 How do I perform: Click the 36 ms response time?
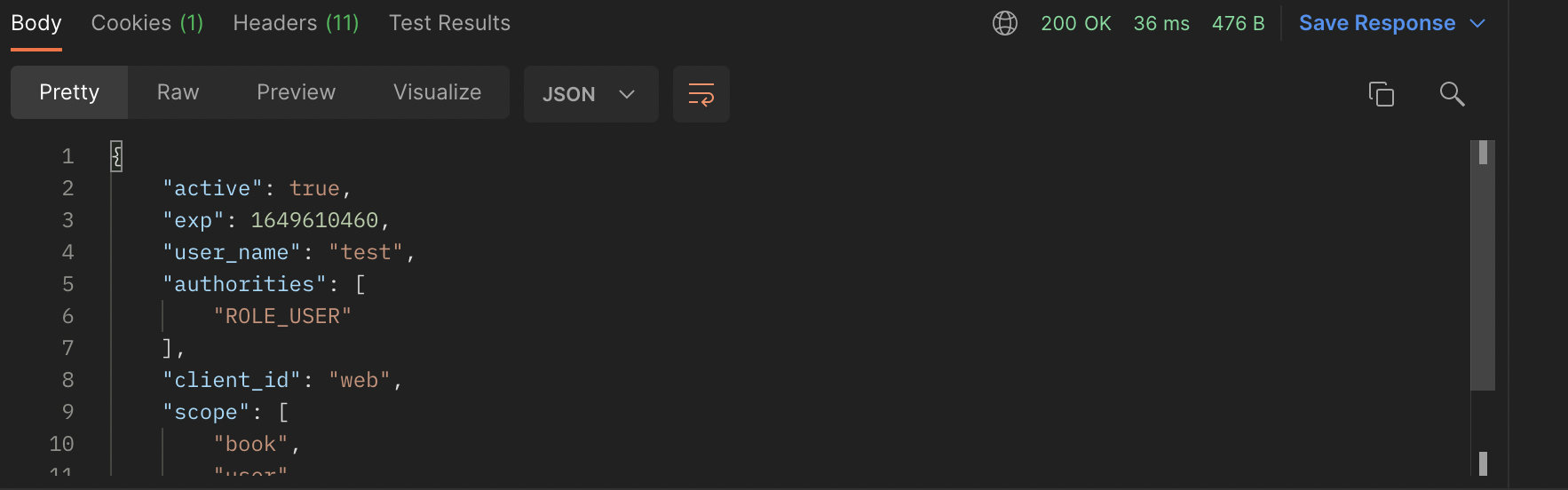[x=1161, y=23]
